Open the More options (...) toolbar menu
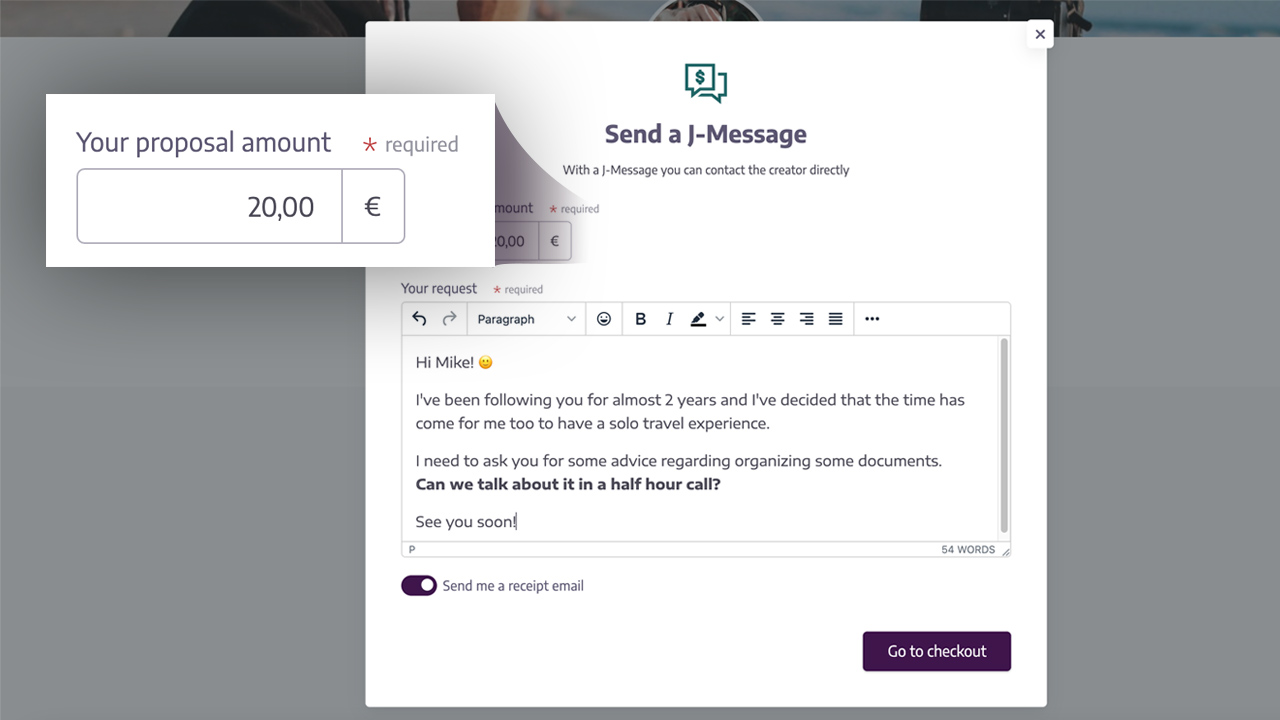The height and width of the screenshot is (720, 1280). 871,318
